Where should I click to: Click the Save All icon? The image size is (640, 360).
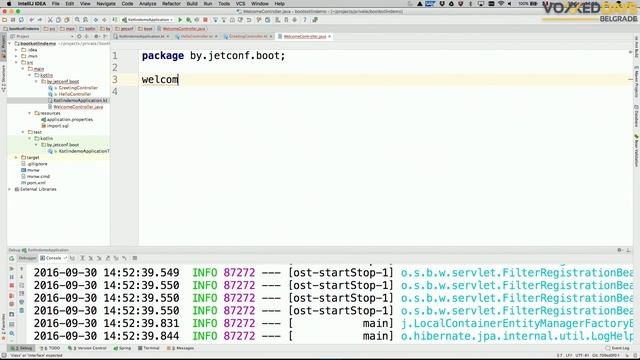click(x=13, y=20)
